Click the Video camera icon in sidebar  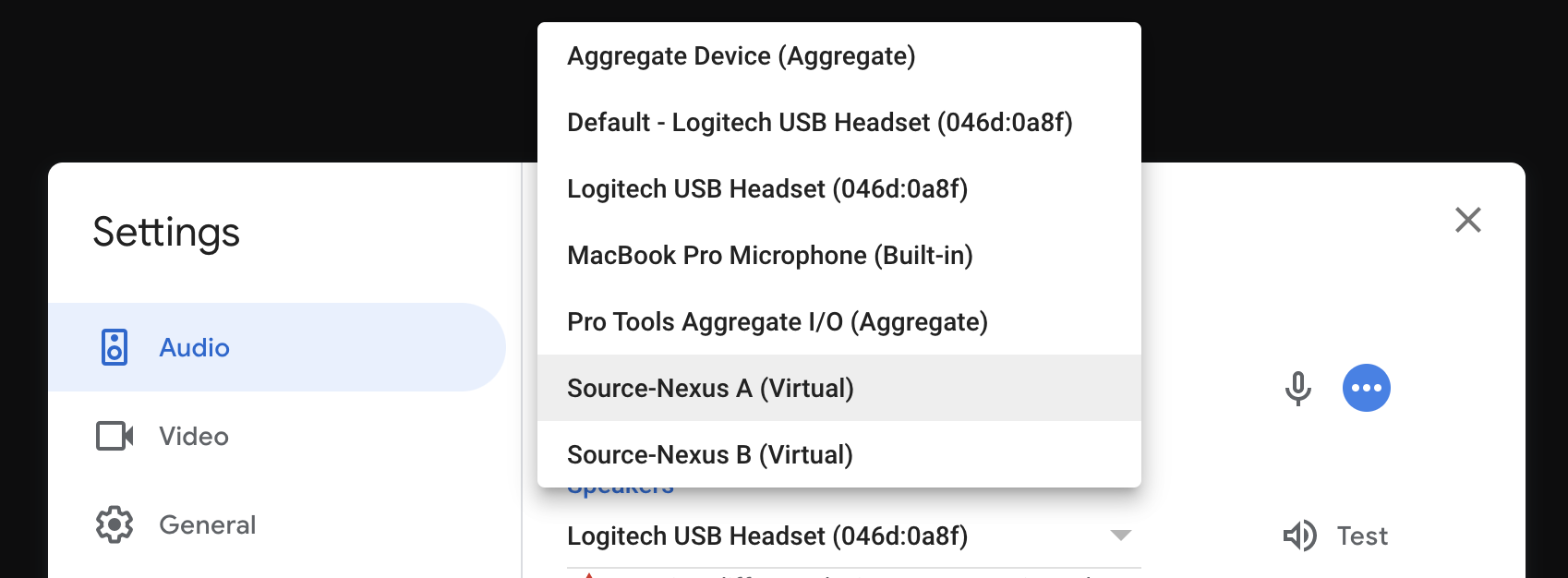point(115,436)
